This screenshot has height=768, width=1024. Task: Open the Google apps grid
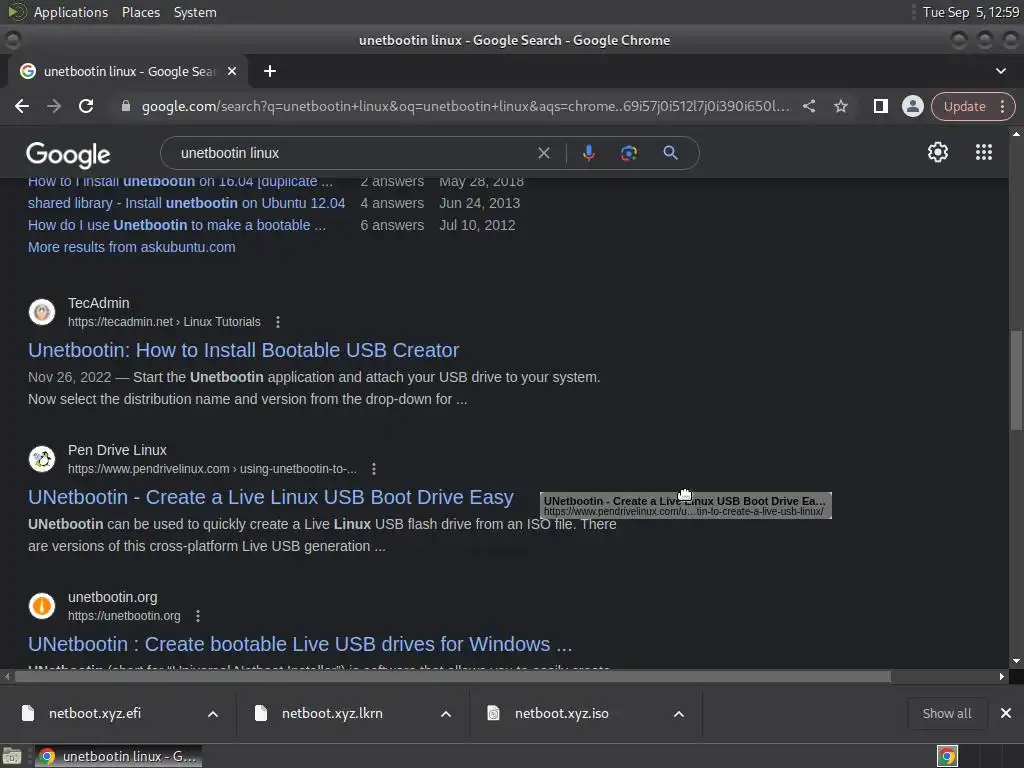(984, 152)
